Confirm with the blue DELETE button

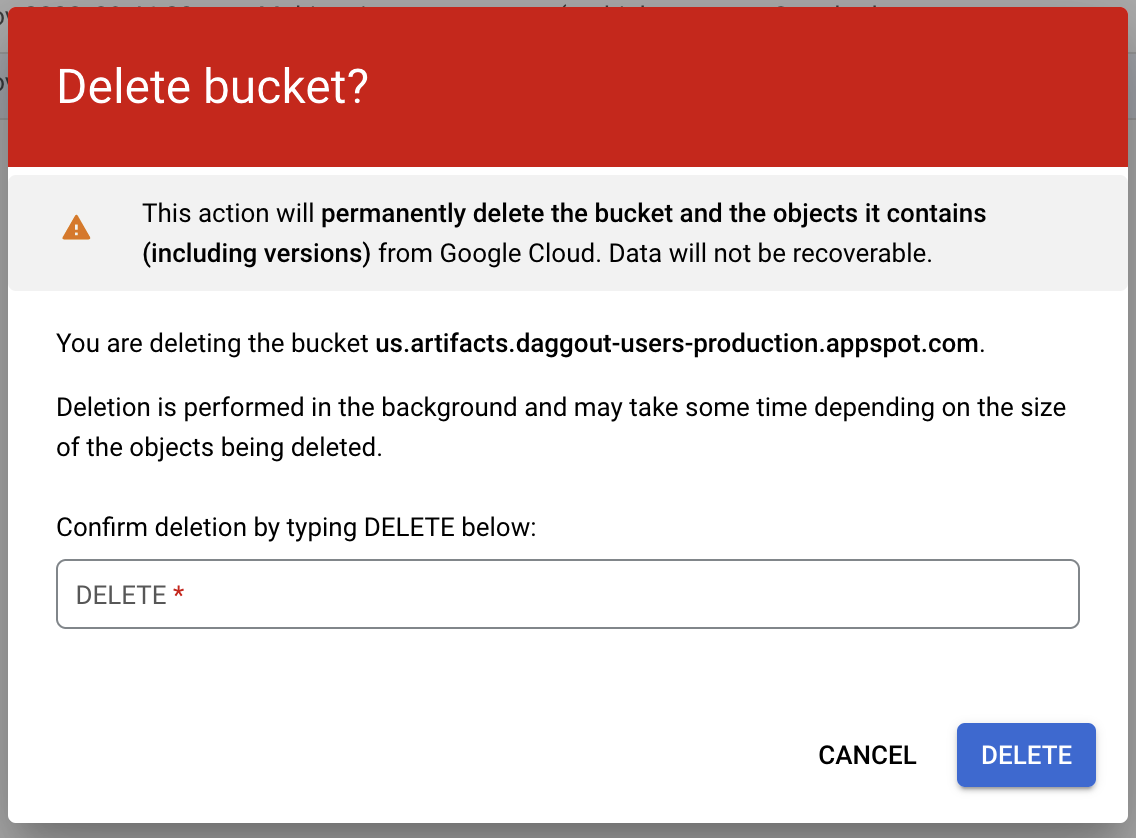(x=1026, y=755)
